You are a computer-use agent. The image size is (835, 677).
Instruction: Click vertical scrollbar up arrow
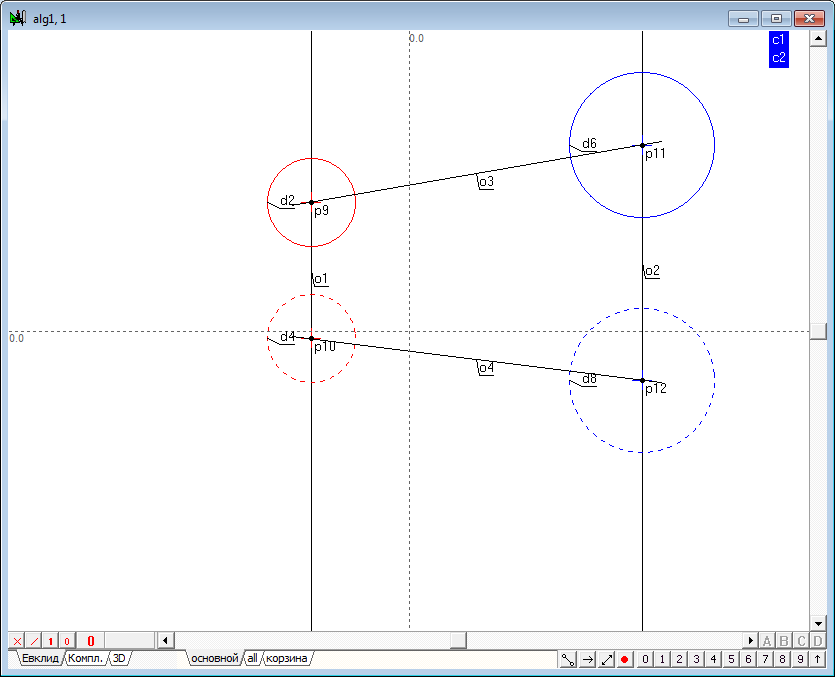coord(818,38)
